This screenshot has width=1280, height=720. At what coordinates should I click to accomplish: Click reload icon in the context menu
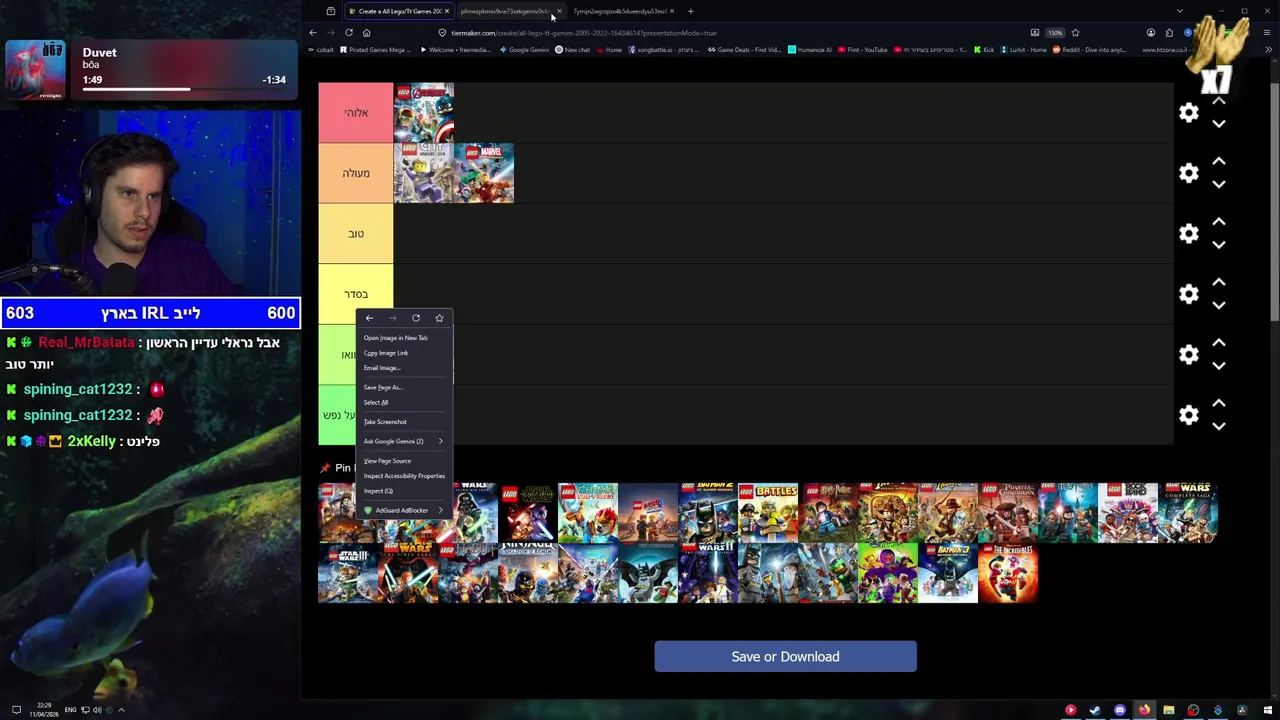(x=416, y=318)
